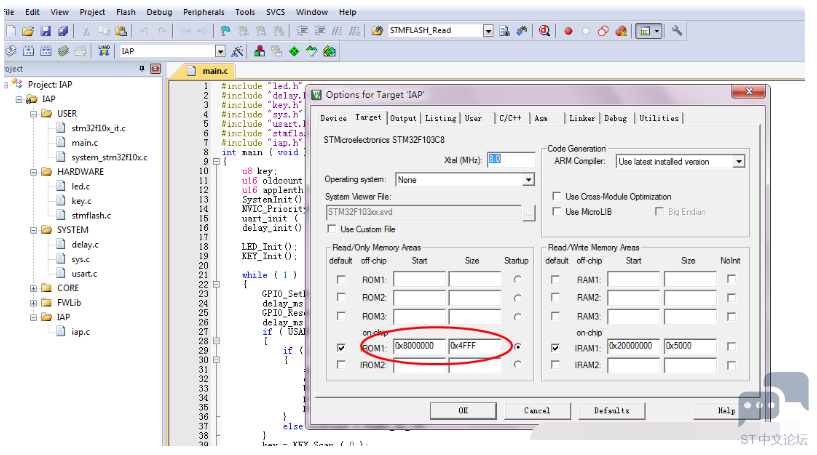Expand the FWLib group in project tree
Screen dimensions: 817x455
pyautogui.click(x=33, y=303)
